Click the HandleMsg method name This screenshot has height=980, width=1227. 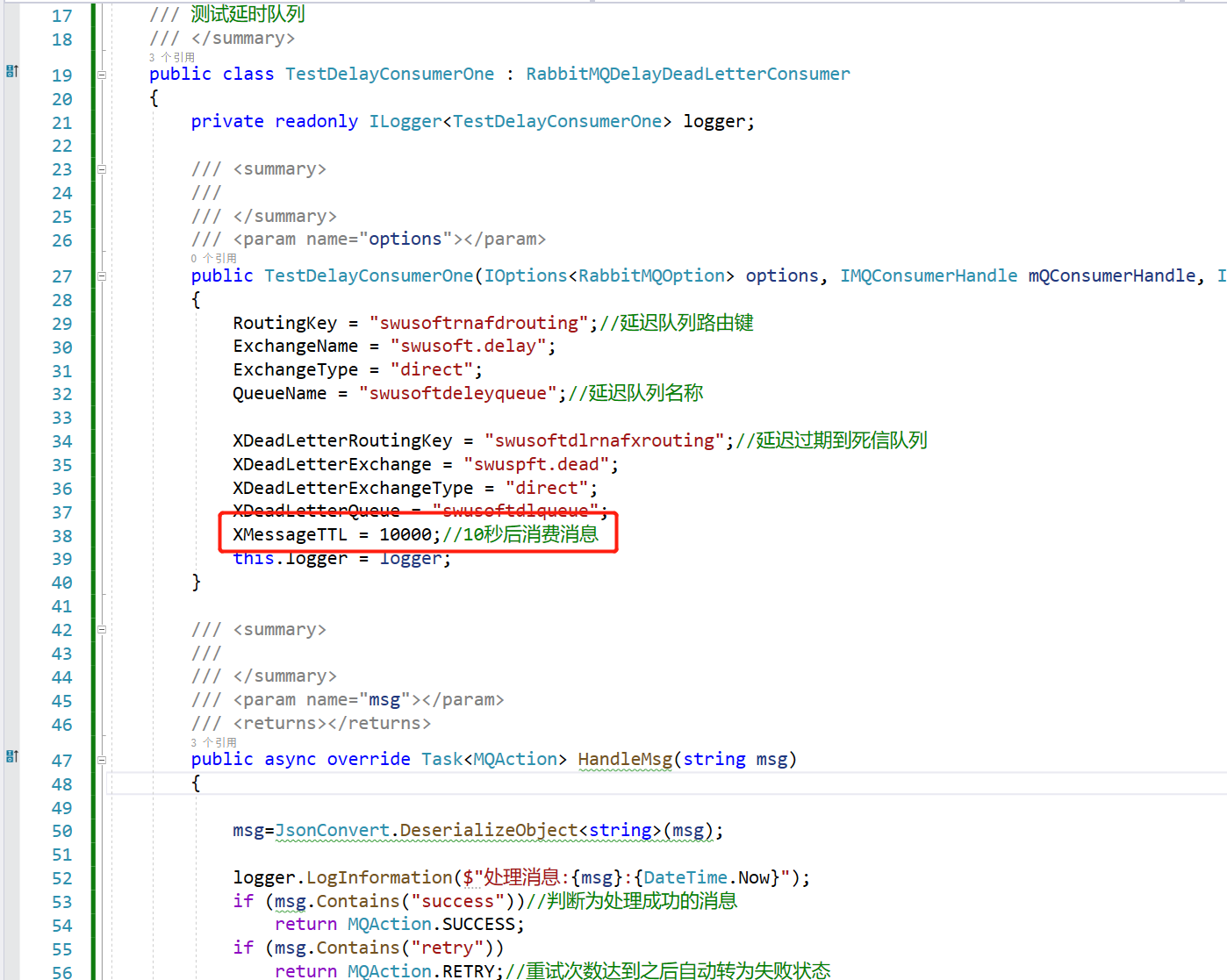coord(625,759)
